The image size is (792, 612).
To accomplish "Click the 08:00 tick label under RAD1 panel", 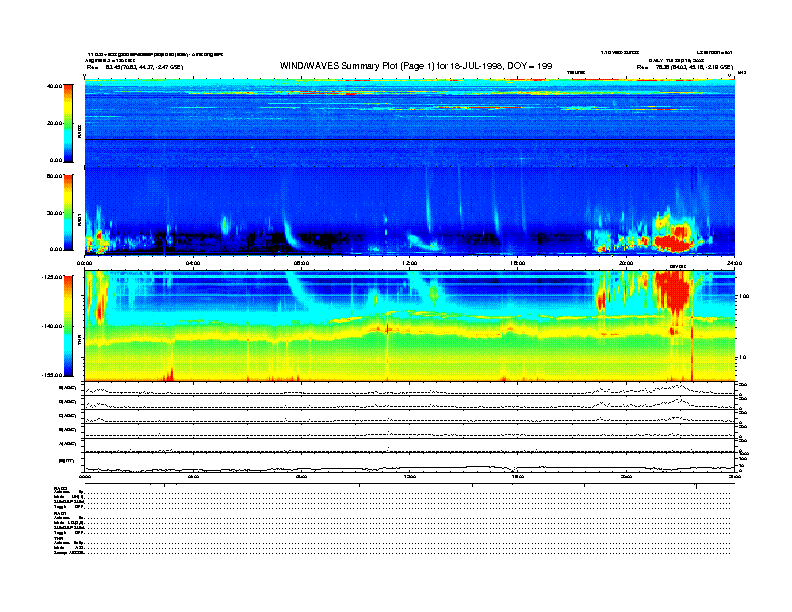I will (x=301, y=263).
